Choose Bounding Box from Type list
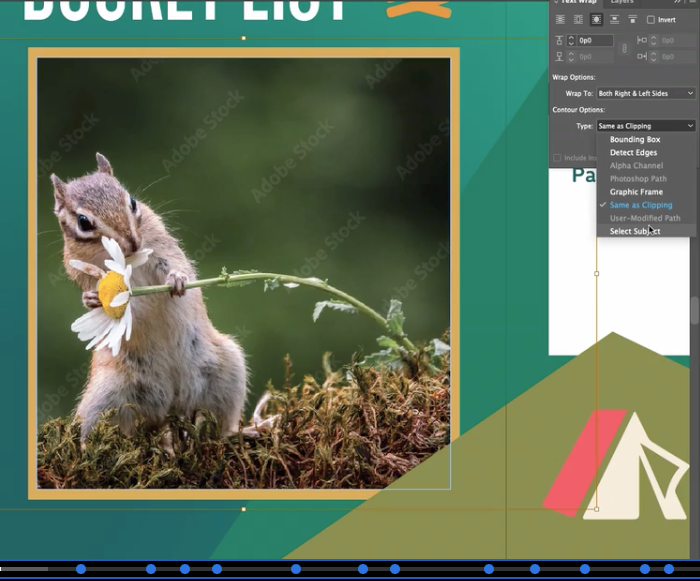This screenshot has width=700, height=581. coord(646,139)
